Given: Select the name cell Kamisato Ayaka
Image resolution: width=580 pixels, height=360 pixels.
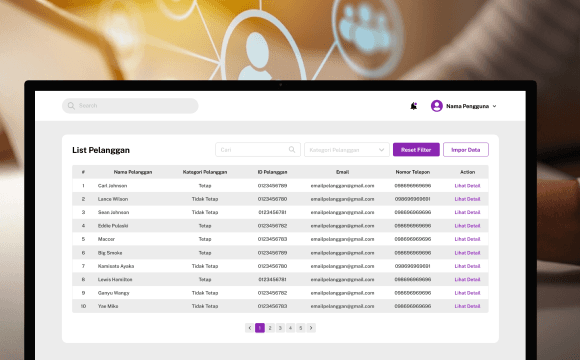Looking at the screenshot, I should click(x=116, y=266).
